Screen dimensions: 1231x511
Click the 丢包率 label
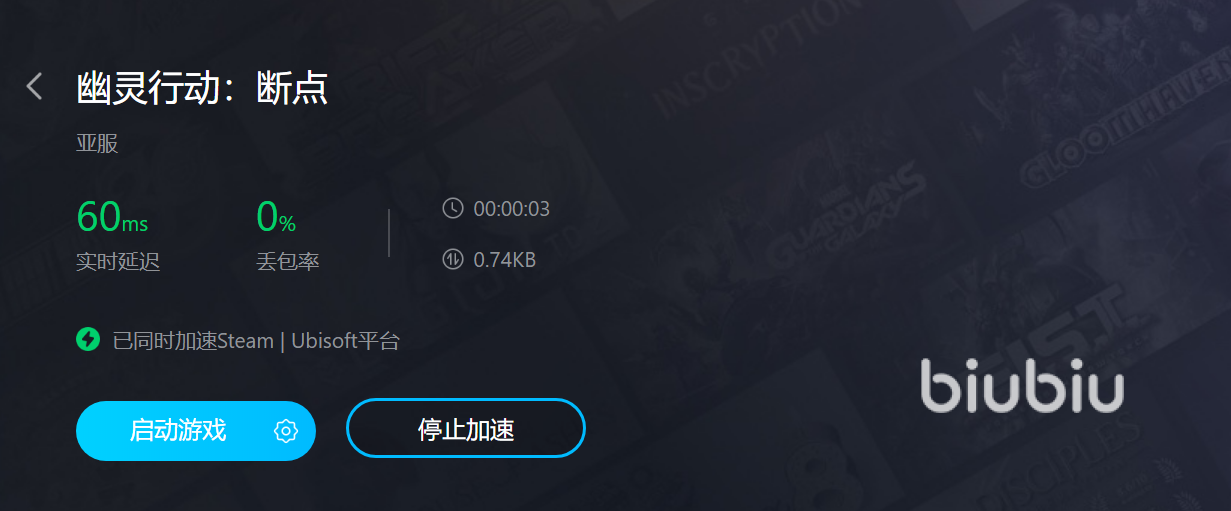point(288,262)
